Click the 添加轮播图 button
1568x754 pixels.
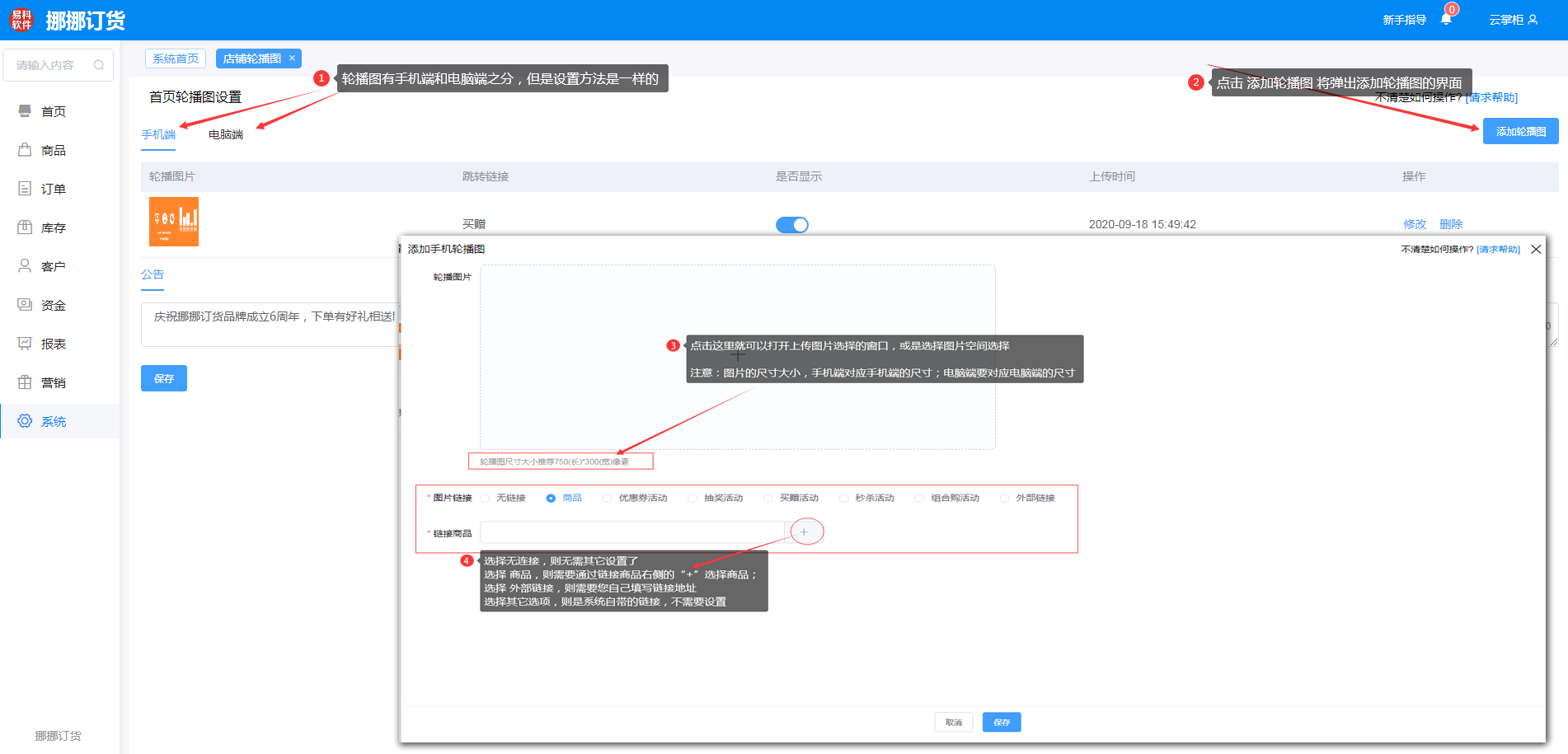pyautogui.click(x=1520, y=132)
